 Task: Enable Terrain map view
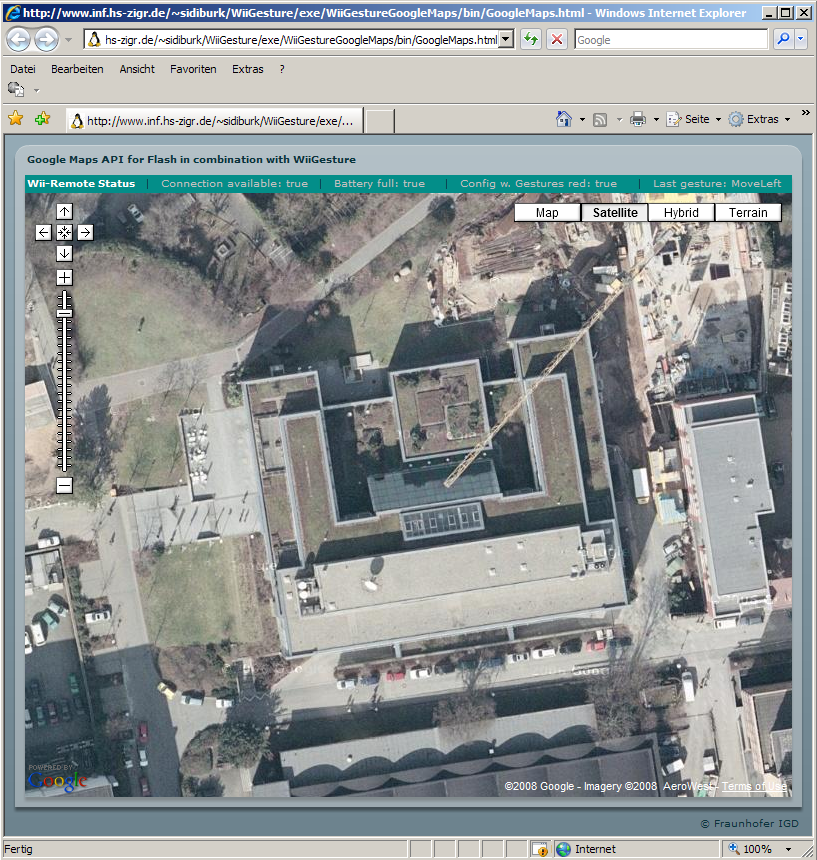(748, 212)
